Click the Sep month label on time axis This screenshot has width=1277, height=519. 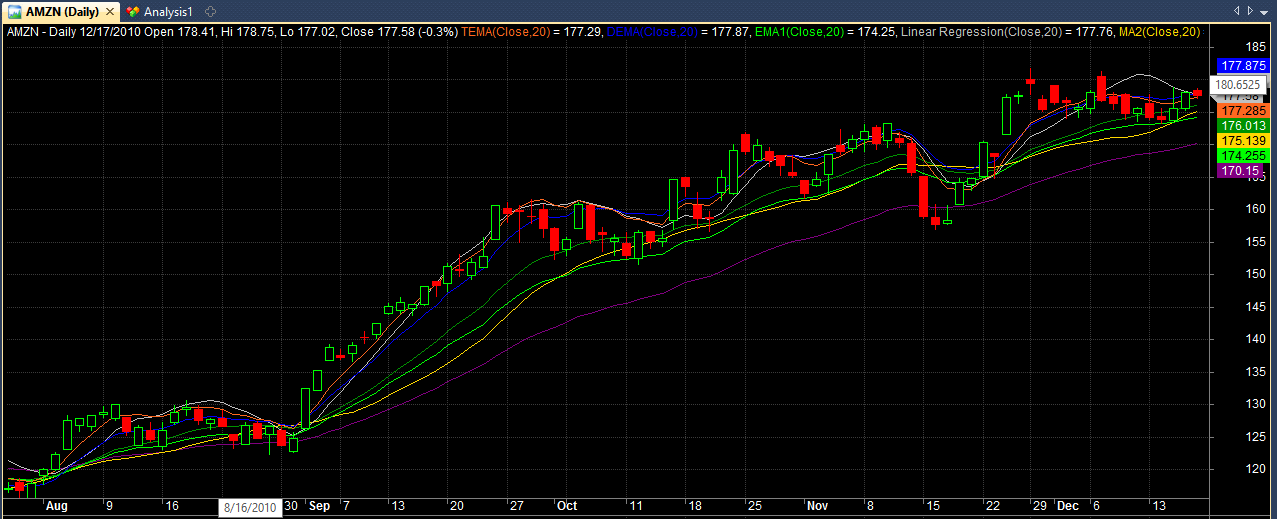coord(320,506)
